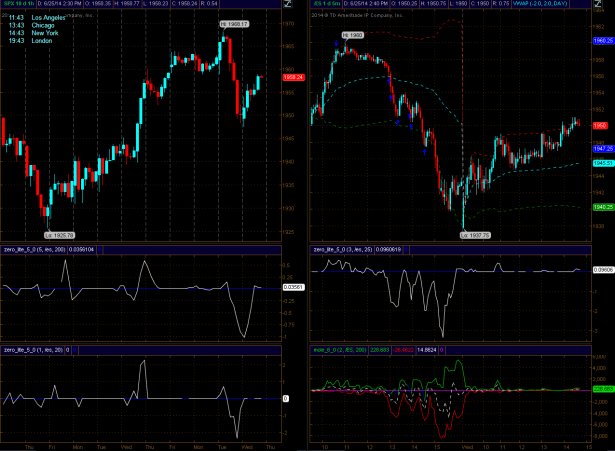Screen dimensions: 615x451
Task: Click the red -26.4622 mole study value
Action: pyautogui.click(x=403, y=350)
